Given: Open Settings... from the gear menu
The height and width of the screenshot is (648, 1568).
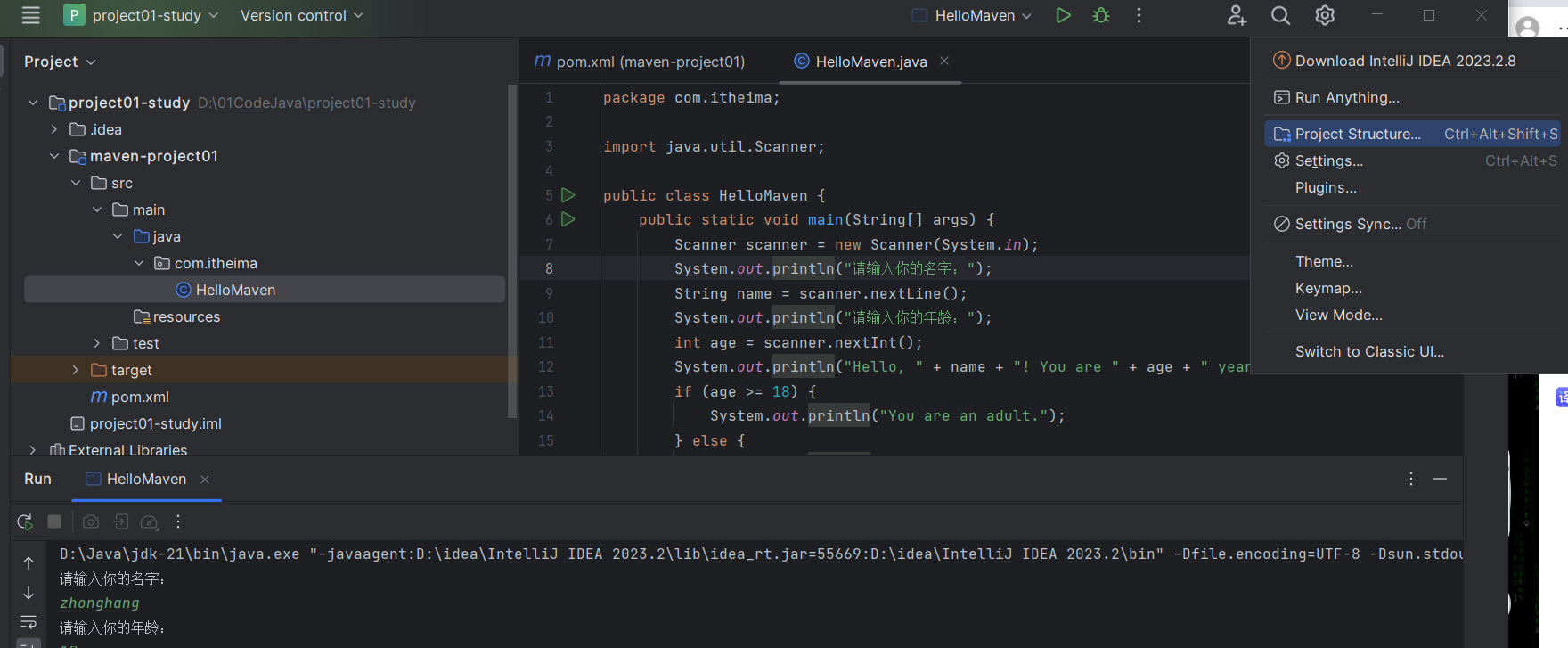Looking at the screenshot, I should click(x=1413, y=160).
